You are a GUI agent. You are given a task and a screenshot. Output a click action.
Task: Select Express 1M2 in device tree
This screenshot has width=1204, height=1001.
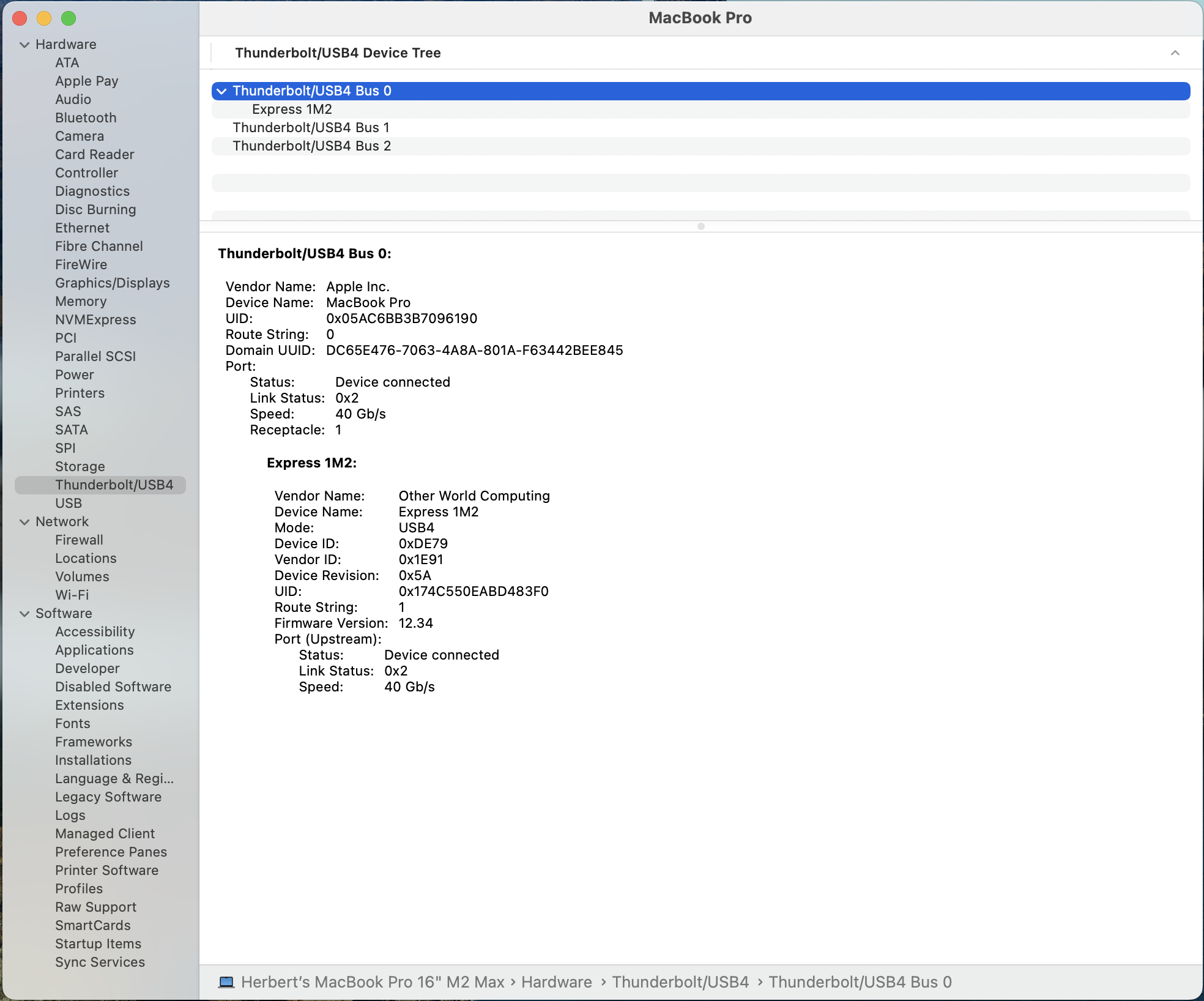(292, 110)
